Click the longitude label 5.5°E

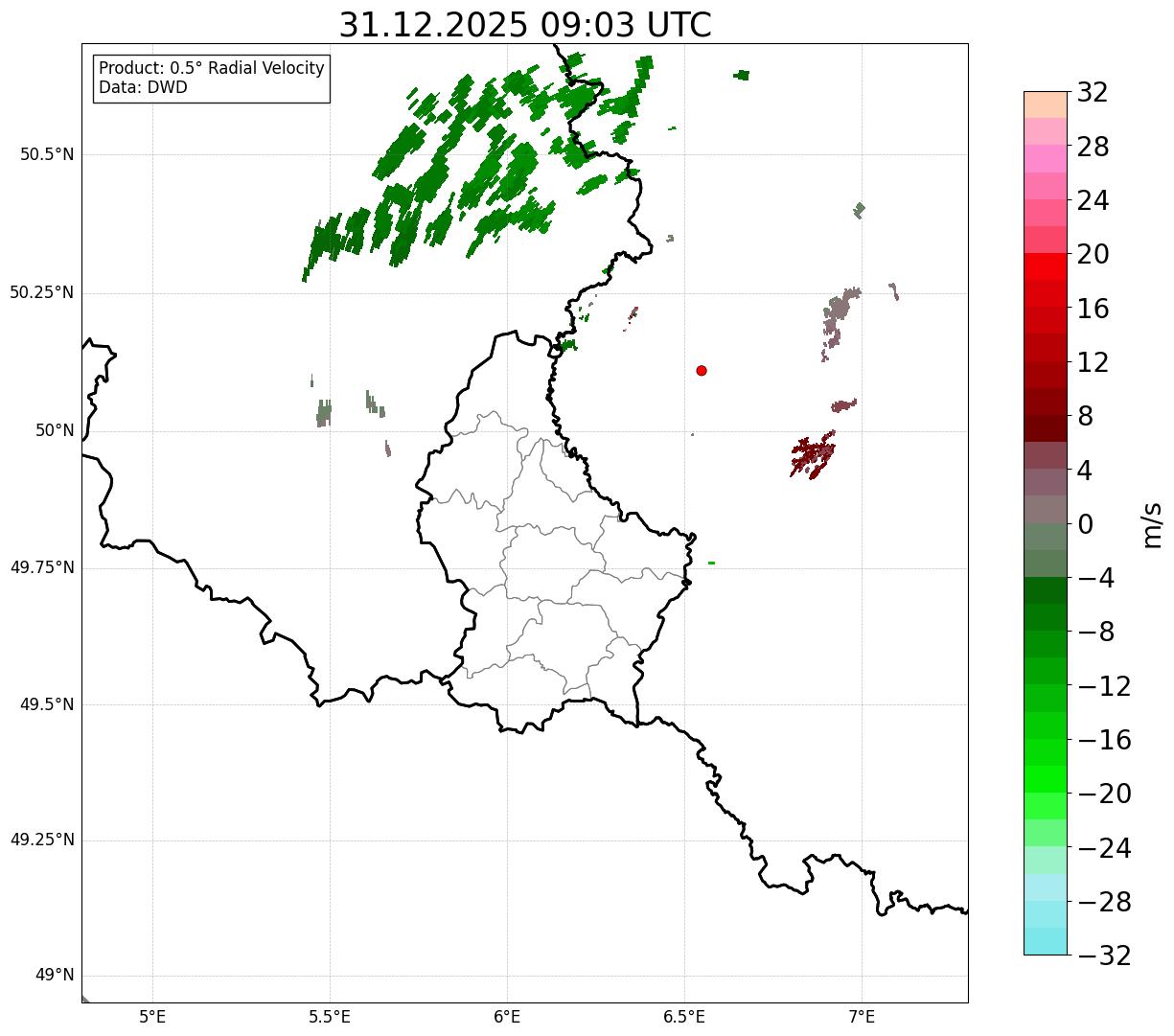click(x=330, y=1017)
